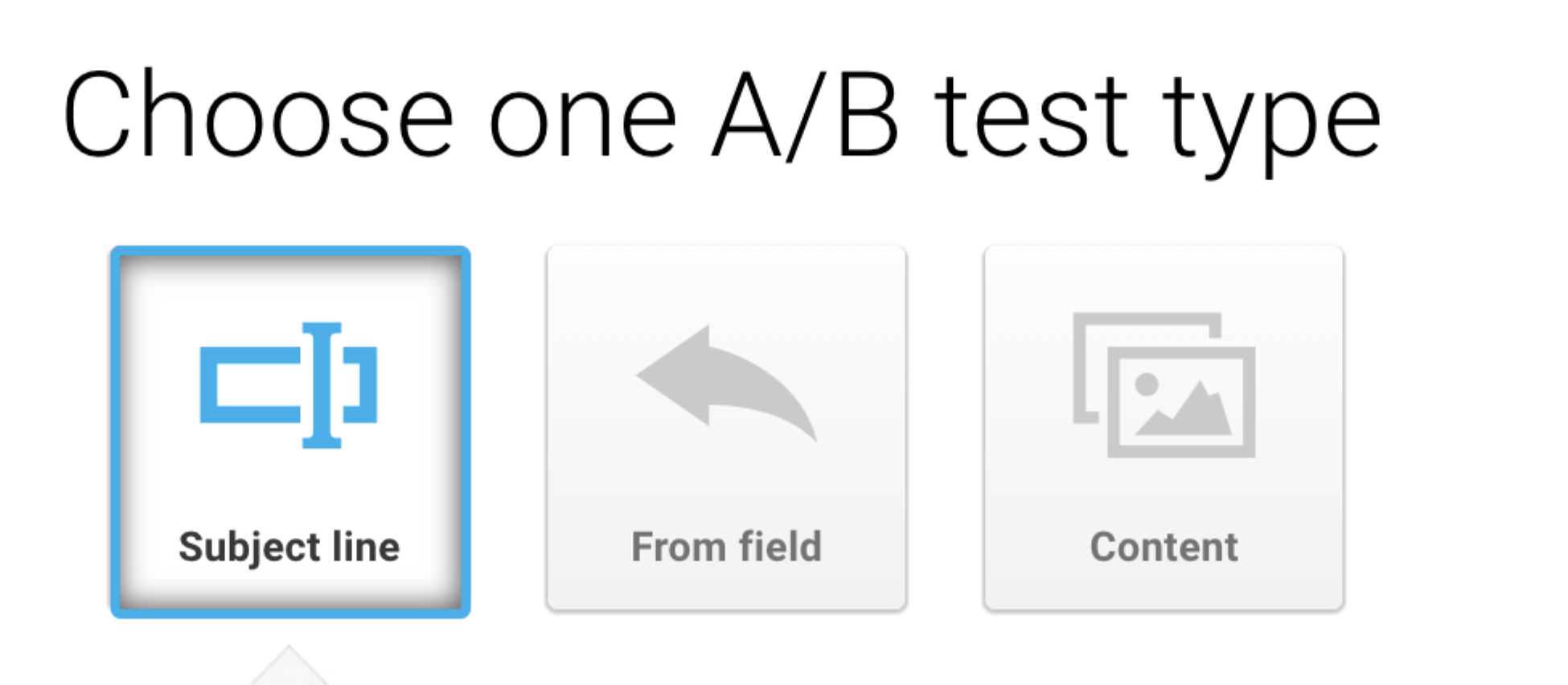Select the From field test type card

[726, 429]
